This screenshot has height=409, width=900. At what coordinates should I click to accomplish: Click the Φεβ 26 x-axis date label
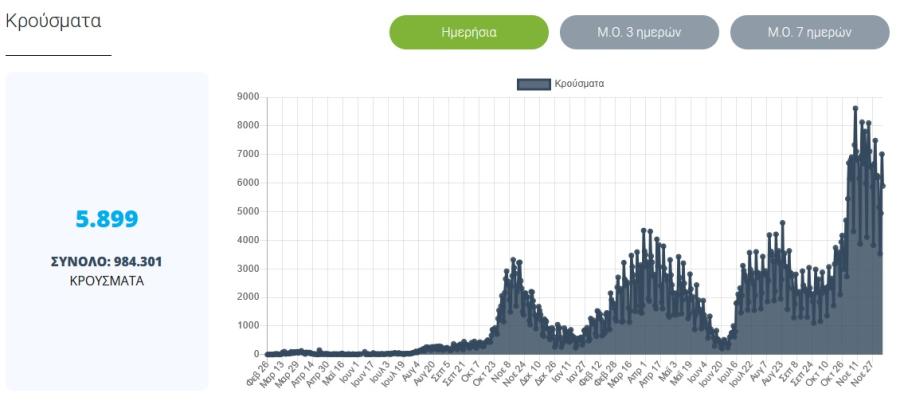tap(257, 374)
